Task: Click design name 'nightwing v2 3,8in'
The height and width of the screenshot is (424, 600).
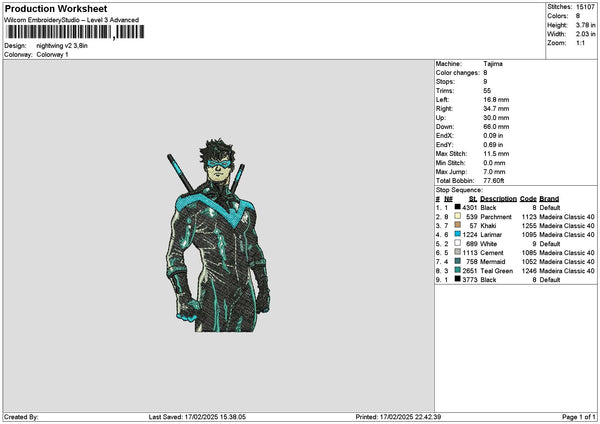Action: pyautogui.click(x=62, y=46)
